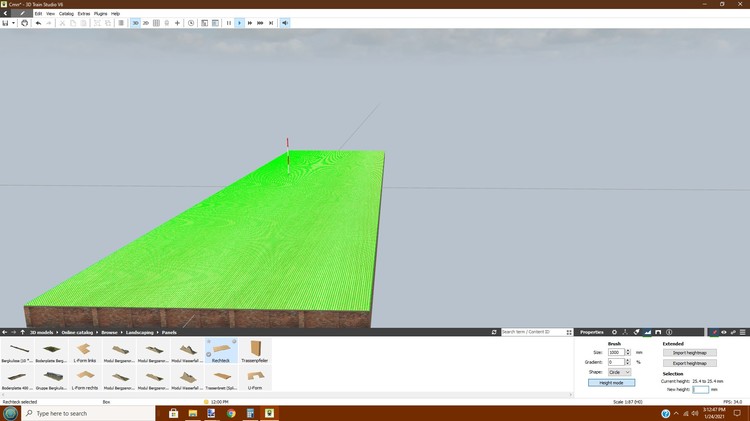This screenshot has height=421, width=750.
Task: Select the 'Landscaping' breadcrumb
Action: pos(140,332)
